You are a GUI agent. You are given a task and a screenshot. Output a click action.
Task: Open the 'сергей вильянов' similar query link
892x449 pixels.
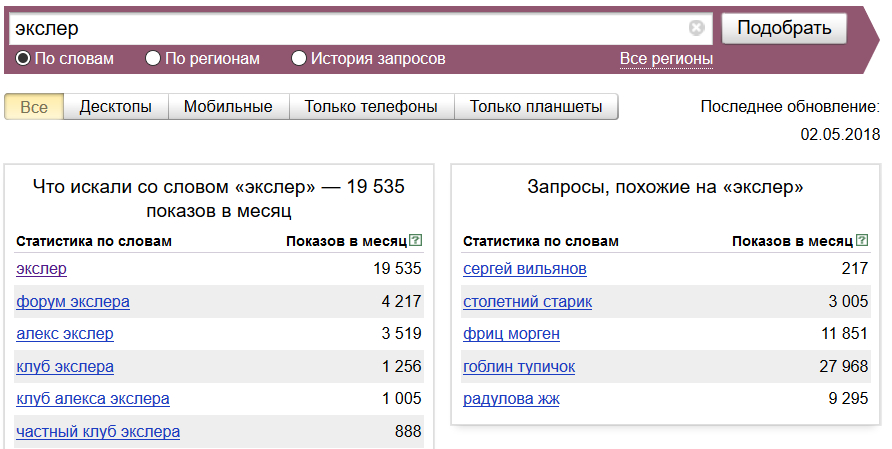pyautogui.click(x=525, y=269)
